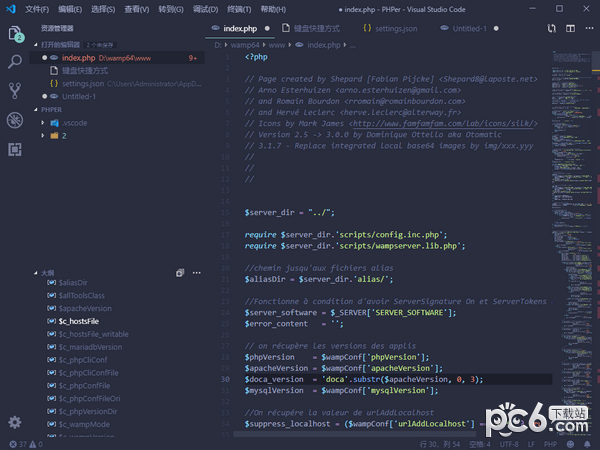Click the VS Code logo in title bar
This screenshot has height=450, width=600.
(x=11, y=9)
